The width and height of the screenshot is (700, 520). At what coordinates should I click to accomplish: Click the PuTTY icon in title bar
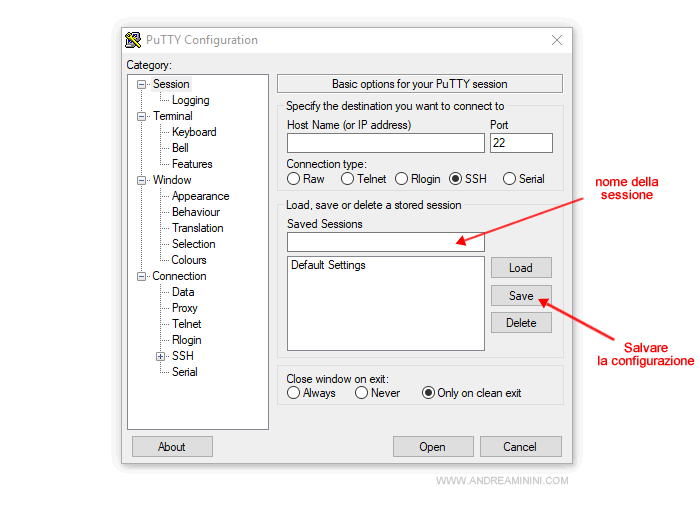(x=132, y=40)
